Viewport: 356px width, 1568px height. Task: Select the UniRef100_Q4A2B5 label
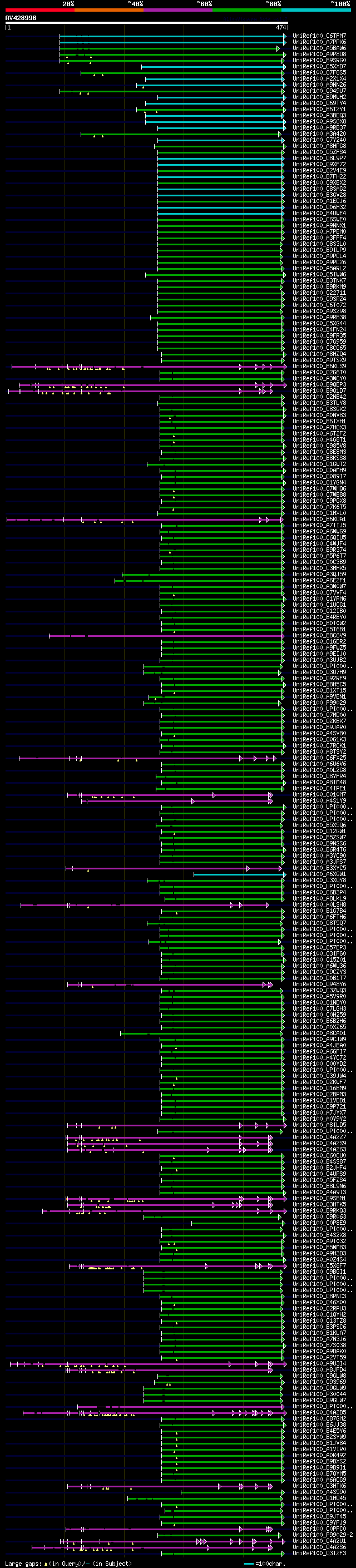319,1412
